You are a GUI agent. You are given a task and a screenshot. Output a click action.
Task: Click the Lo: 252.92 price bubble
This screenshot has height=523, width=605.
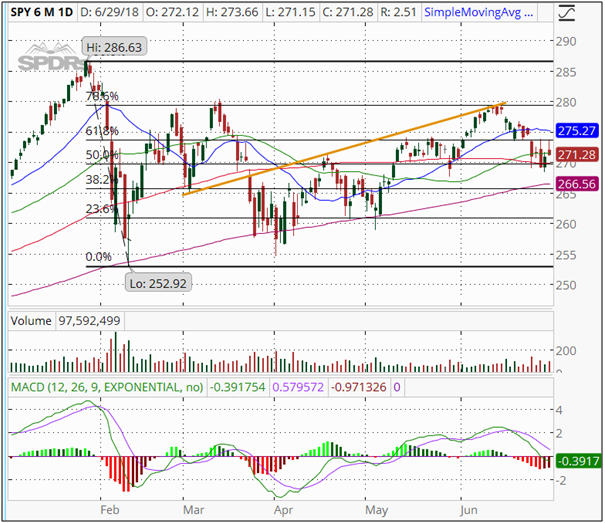(x=158, y=283)
